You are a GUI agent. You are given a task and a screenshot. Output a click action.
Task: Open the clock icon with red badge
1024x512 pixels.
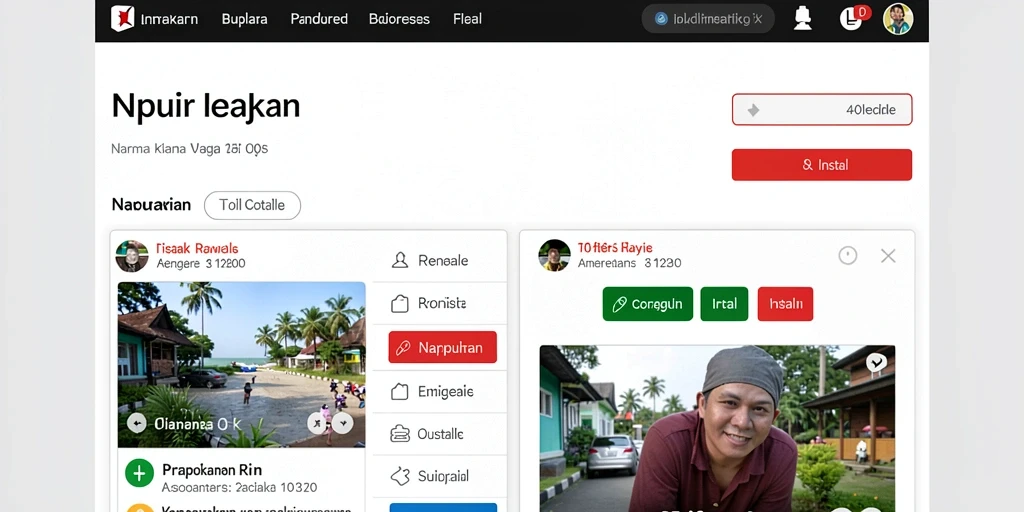click(853, 18)
